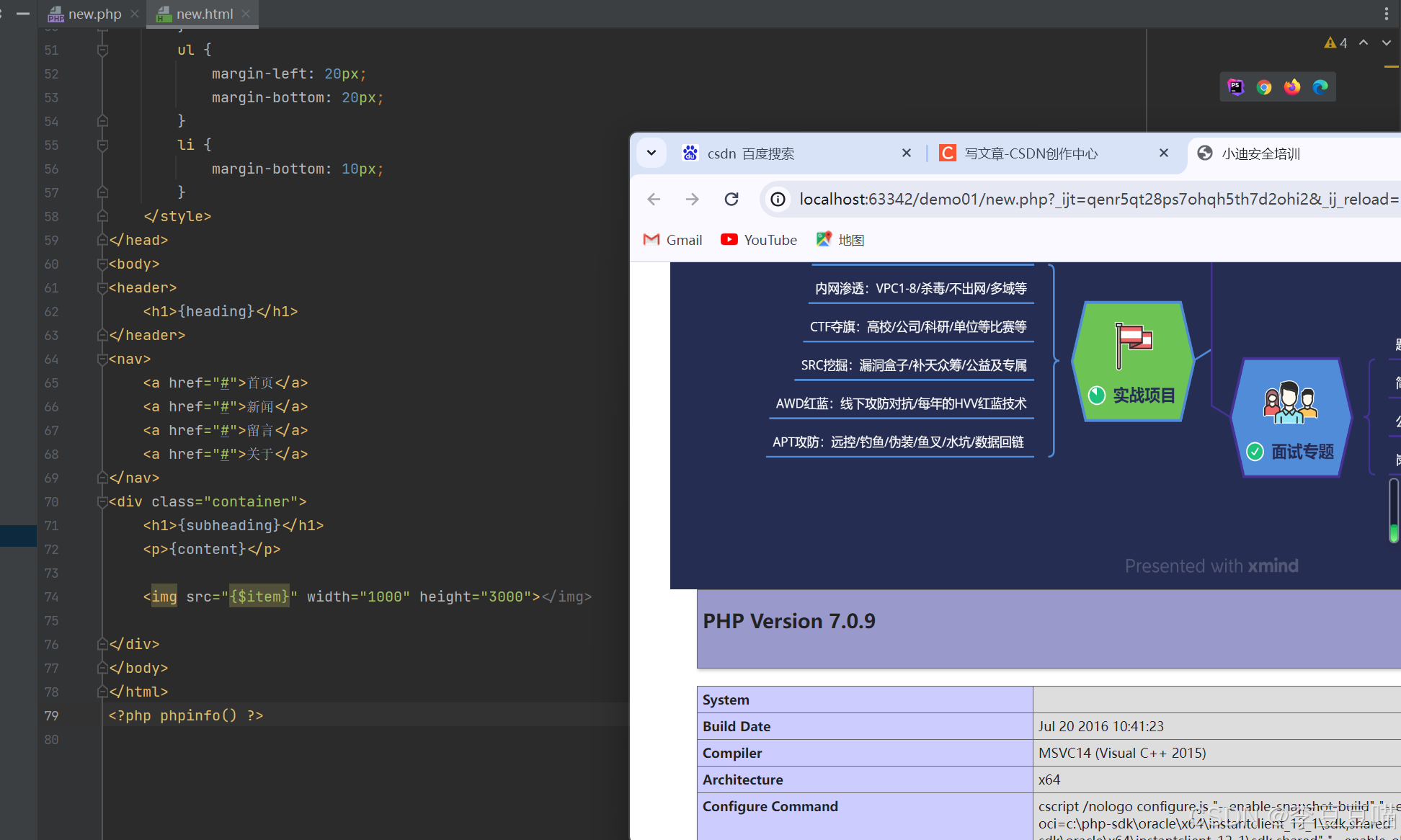
Task: Click the SRC挖掘 mind map entry
Action: click(914, 365)
